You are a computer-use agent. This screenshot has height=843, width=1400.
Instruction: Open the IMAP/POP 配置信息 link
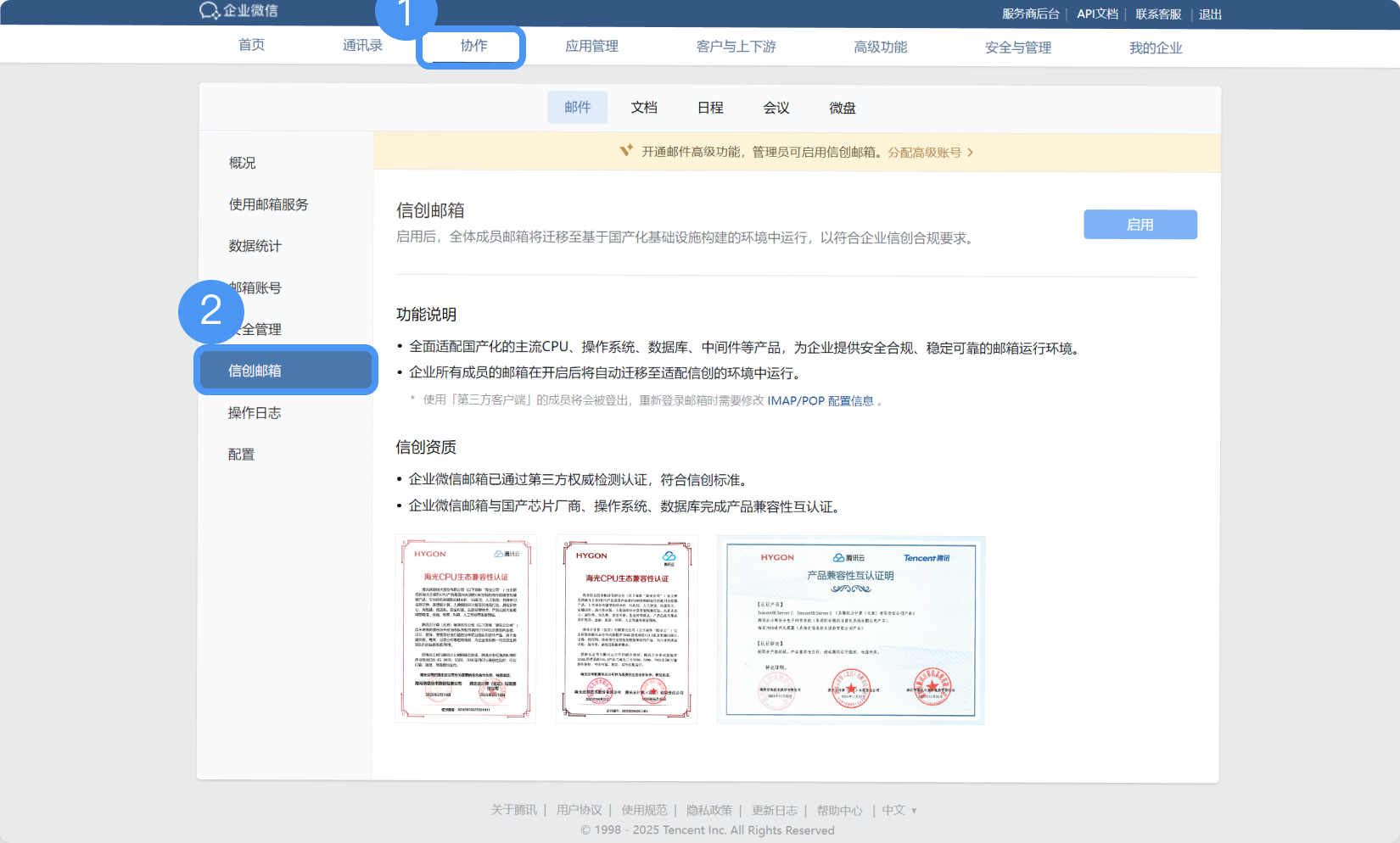(820, 401)
